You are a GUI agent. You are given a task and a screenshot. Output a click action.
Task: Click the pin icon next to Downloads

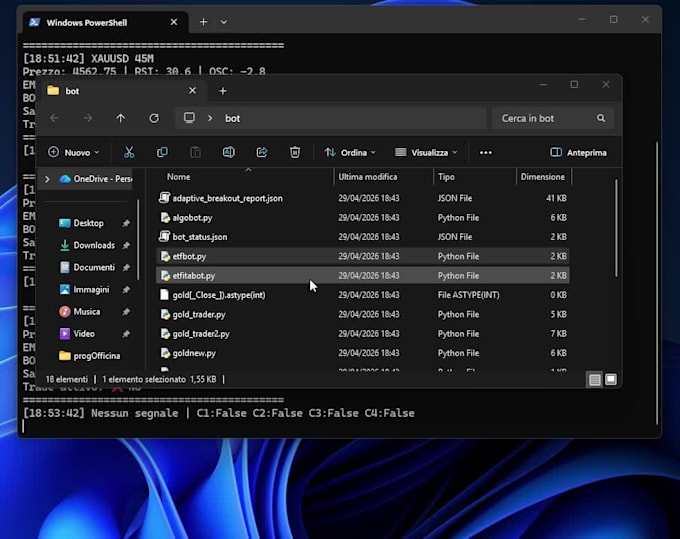(x=126, y=245)
